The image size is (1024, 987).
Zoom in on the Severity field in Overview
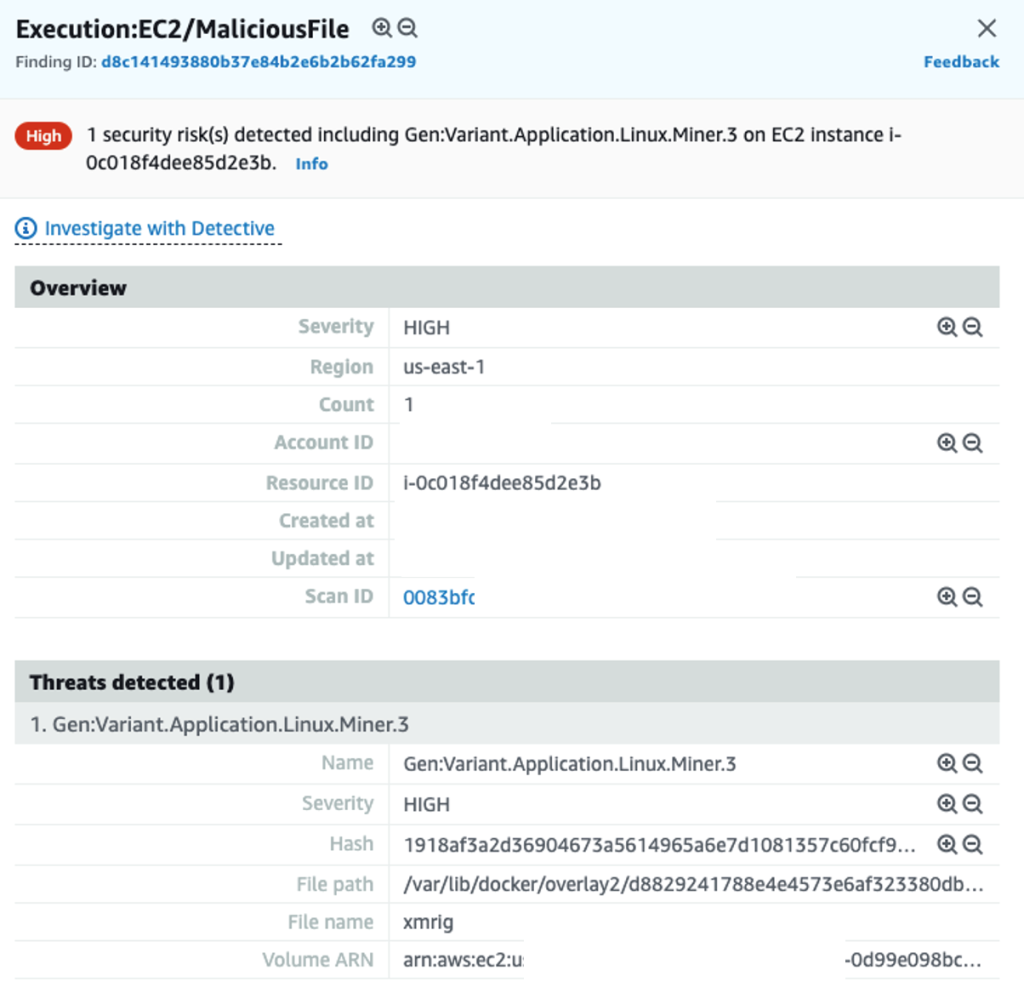click(947, 327)
